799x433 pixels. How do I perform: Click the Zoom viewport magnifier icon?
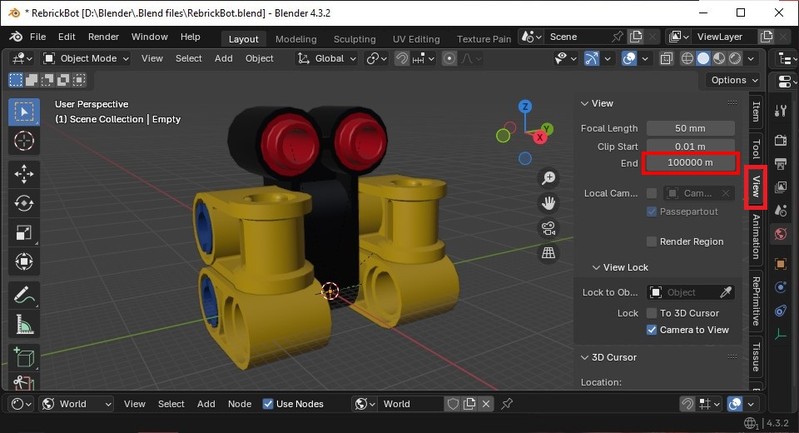[548, 178]
